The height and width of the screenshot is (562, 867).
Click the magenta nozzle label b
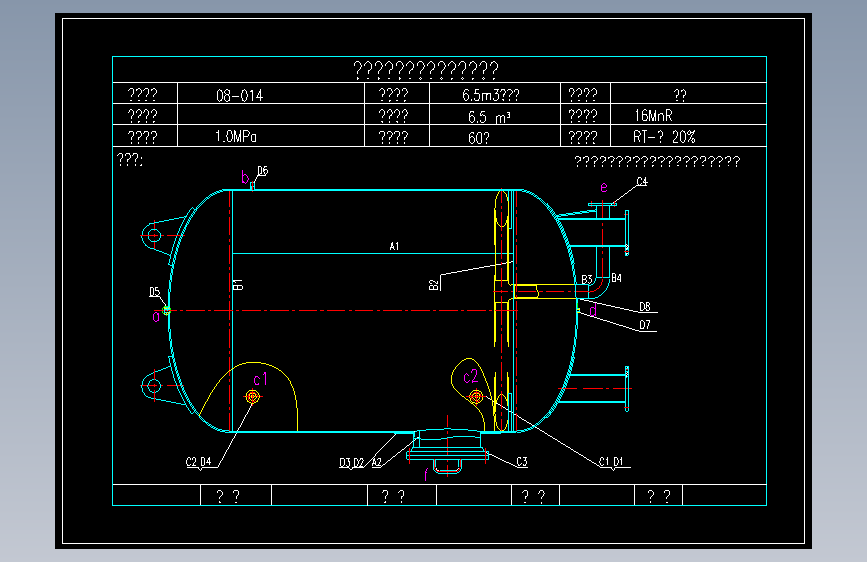point(245,177)
